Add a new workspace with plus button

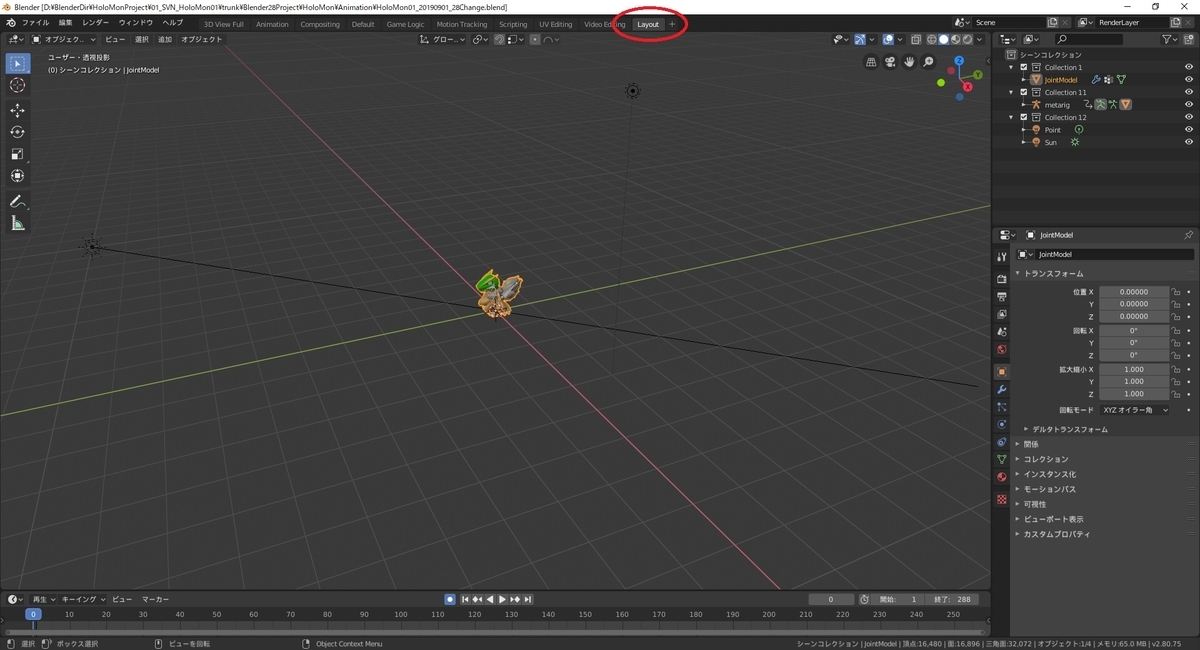pos(672,24)
